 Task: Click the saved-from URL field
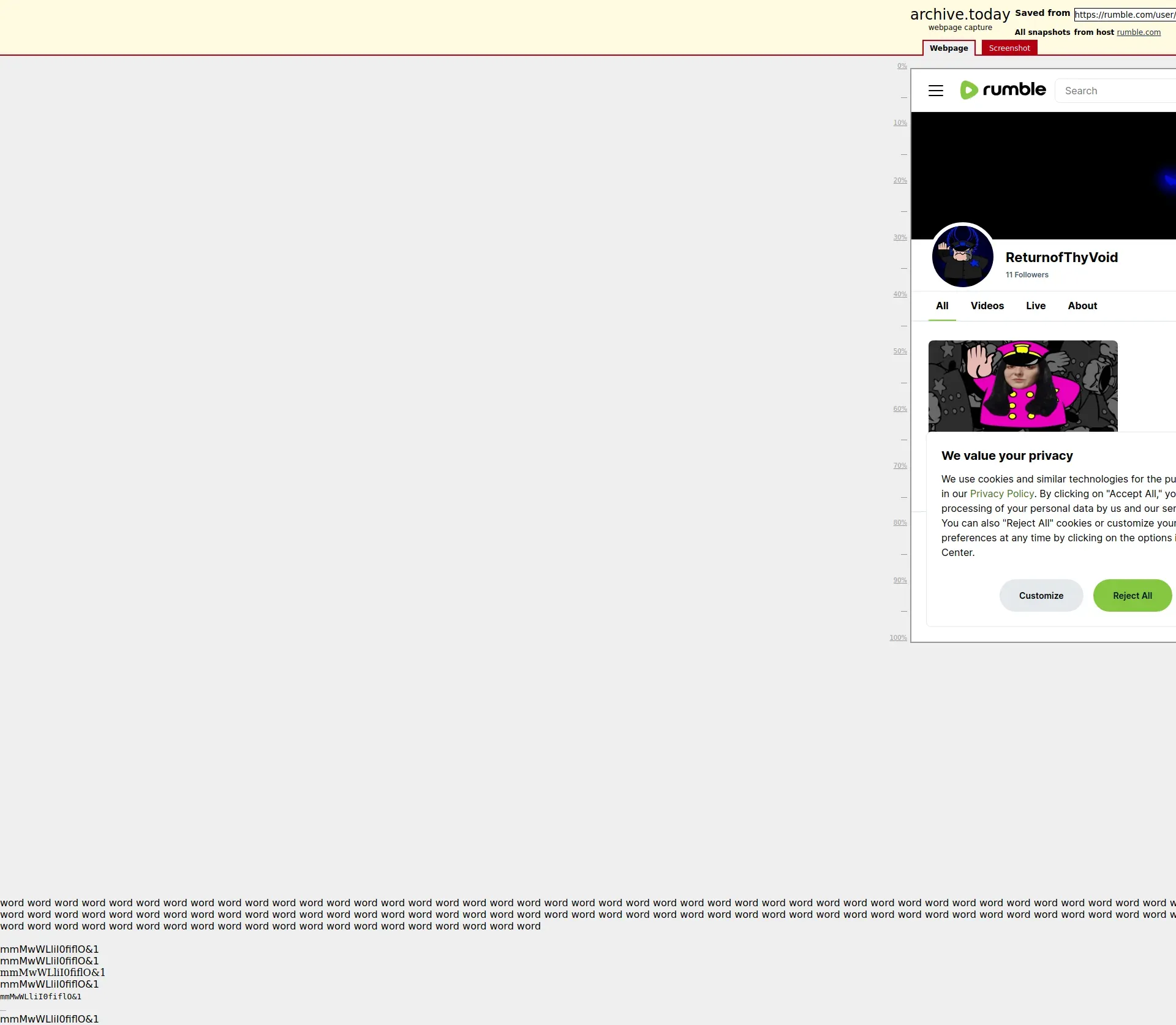coord(1124,15)
